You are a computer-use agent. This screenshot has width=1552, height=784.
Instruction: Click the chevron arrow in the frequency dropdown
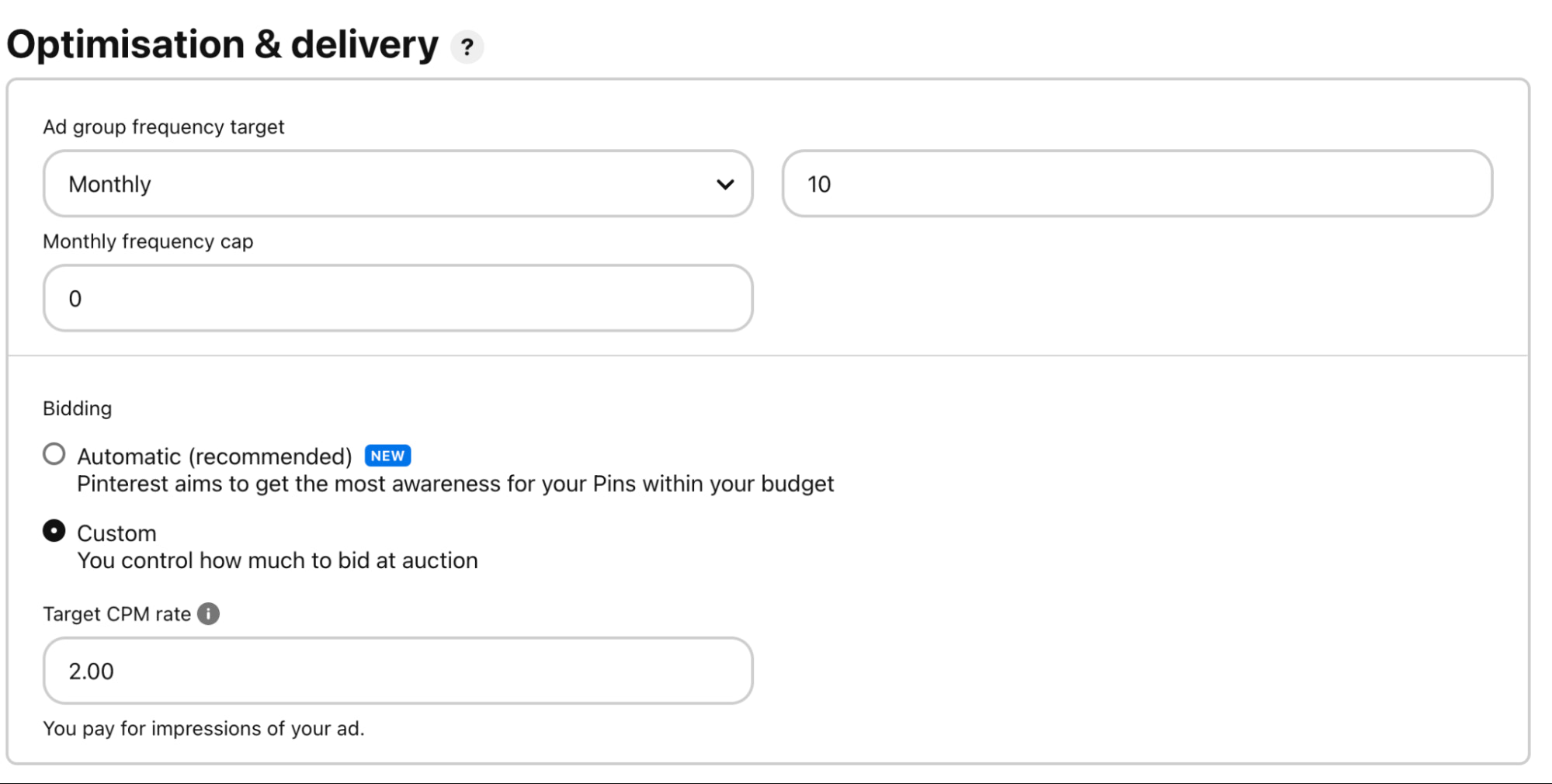(725, 185)
